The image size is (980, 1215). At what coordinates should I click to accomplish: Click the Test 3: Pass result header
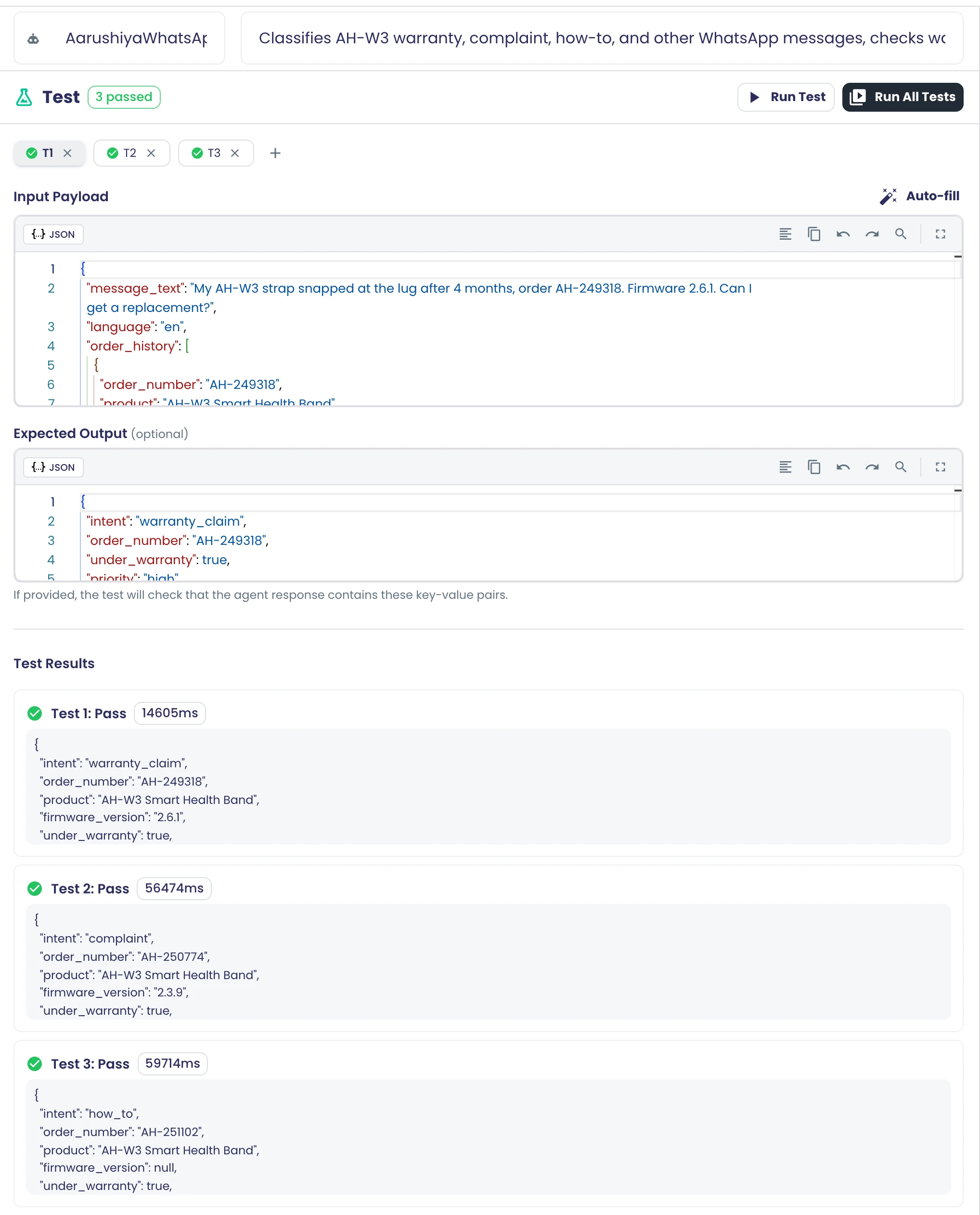(90, 1064)
